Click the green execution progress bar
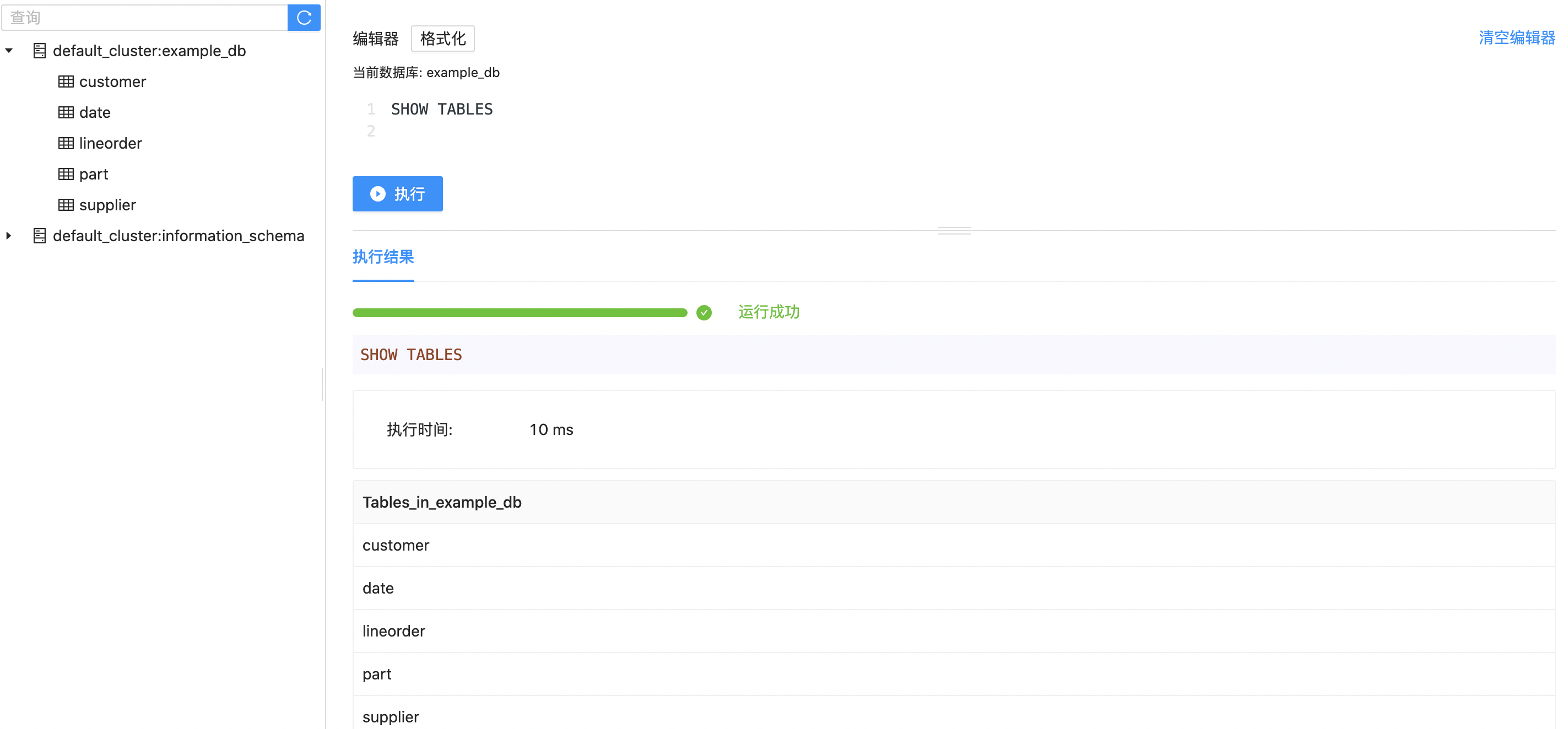Image resolution: width=1568 pixels, height=729 pixels. click(x=520, y=313)
